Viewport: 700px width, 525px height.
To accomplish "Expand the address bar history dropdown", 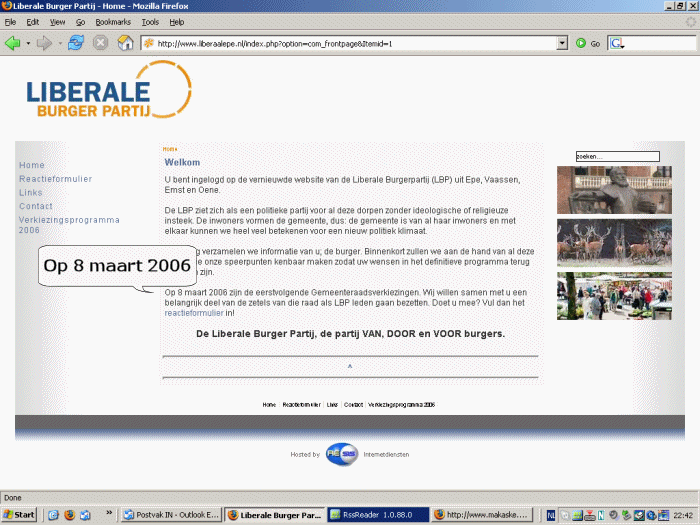I will click(x=562, y=43).
